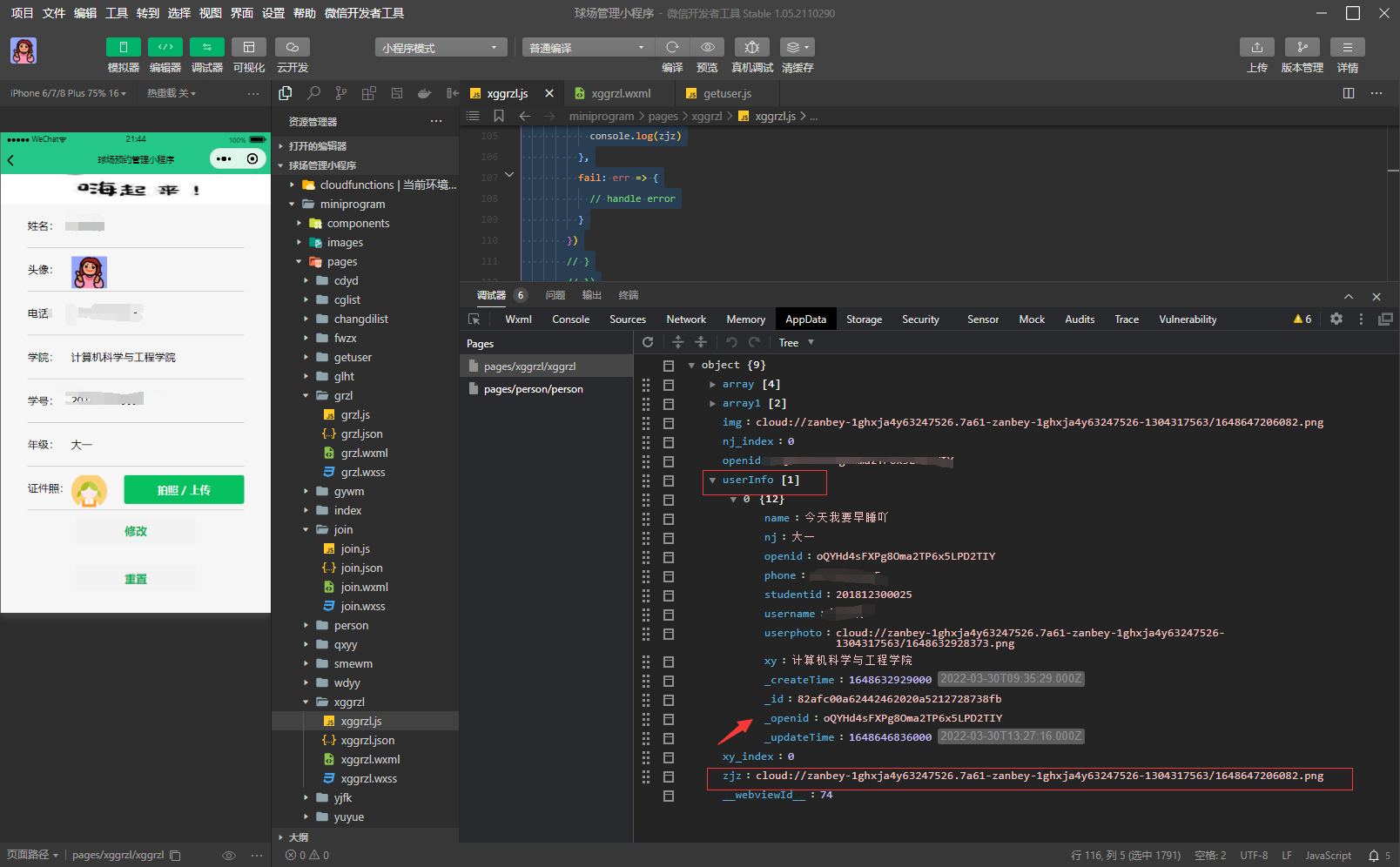The image size is (1400, 867).
Task: Click the go back arrow in editor
Action: click(525, 116)
